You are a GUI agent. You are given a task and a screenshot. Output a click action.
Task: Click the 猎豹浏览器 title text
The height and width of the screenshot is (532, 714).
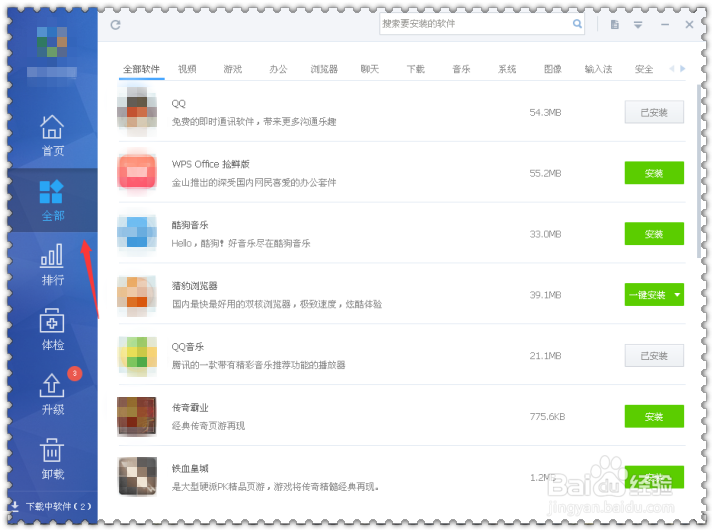pyautogui.click(x=194, y=286)
